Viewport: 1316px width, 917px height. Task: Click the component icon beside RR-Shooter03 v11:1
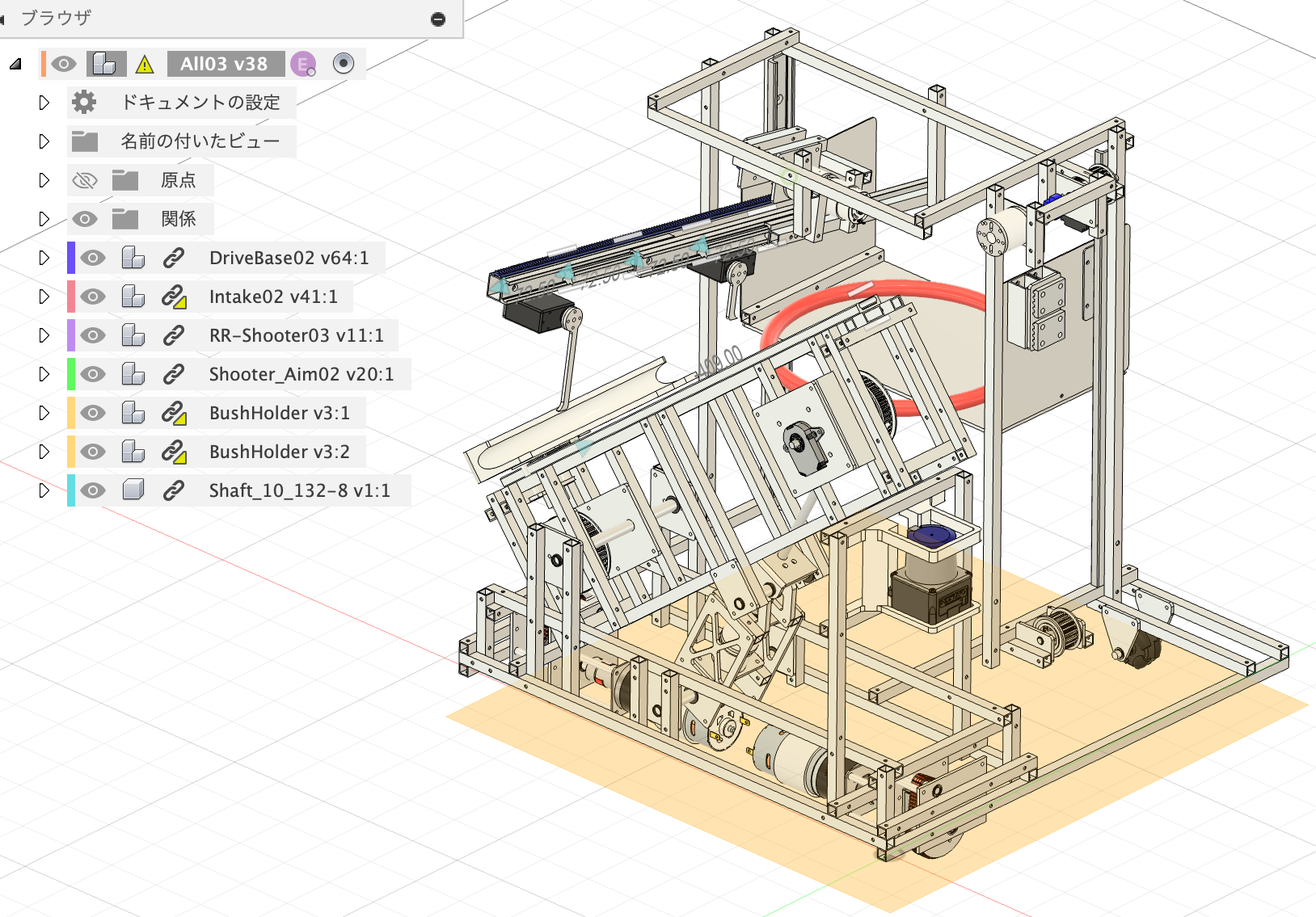click(x=133, y=335)
